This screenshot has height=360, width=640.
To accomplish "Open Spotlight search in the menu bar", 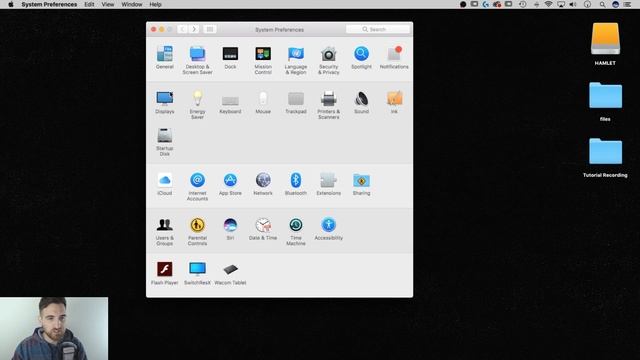I will [602, 4].
